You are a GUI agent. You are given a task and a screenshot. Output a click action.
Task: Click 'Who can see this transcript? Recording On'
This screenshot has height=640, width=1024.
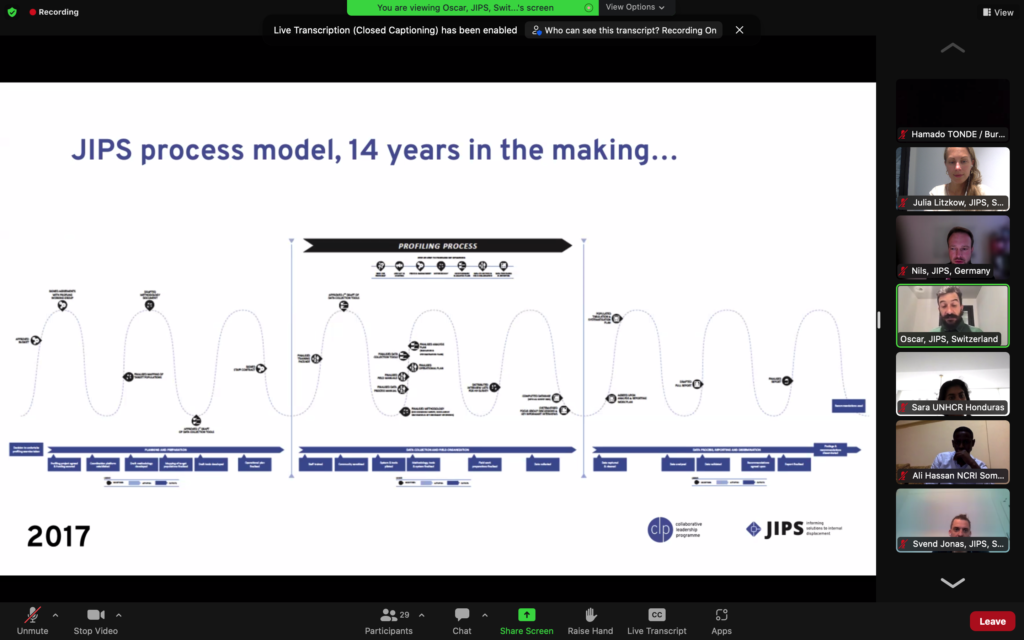623,30
